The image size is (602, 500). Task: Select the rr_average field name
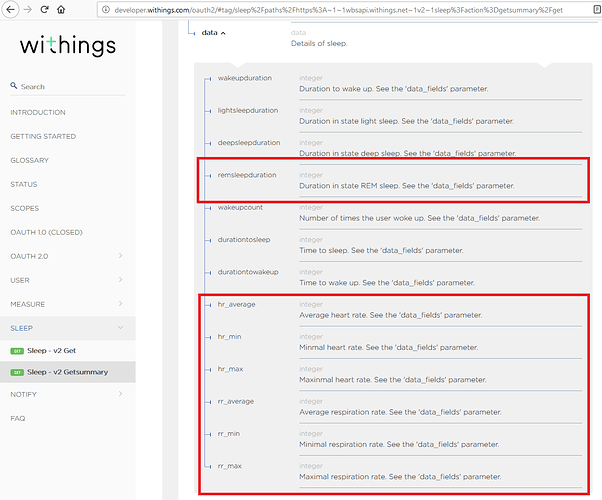236,401
